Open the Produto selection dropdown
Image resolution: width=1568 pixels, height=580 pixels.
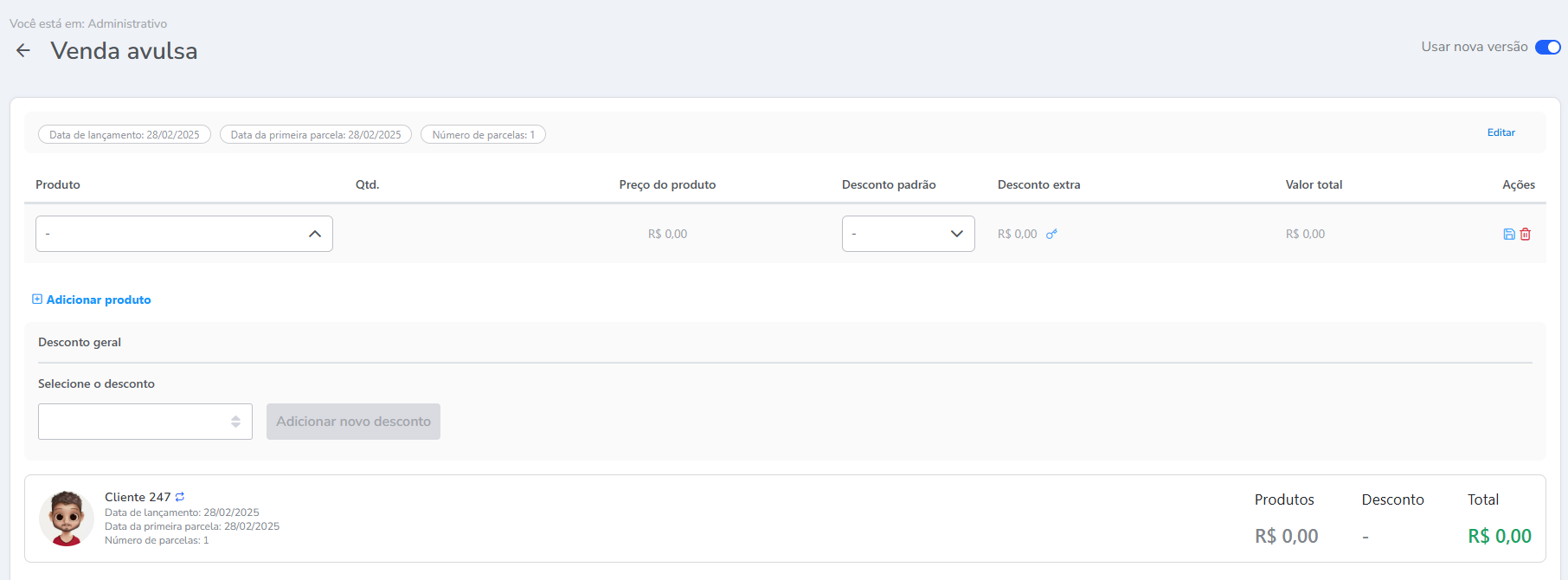click(x=184, y=234)
